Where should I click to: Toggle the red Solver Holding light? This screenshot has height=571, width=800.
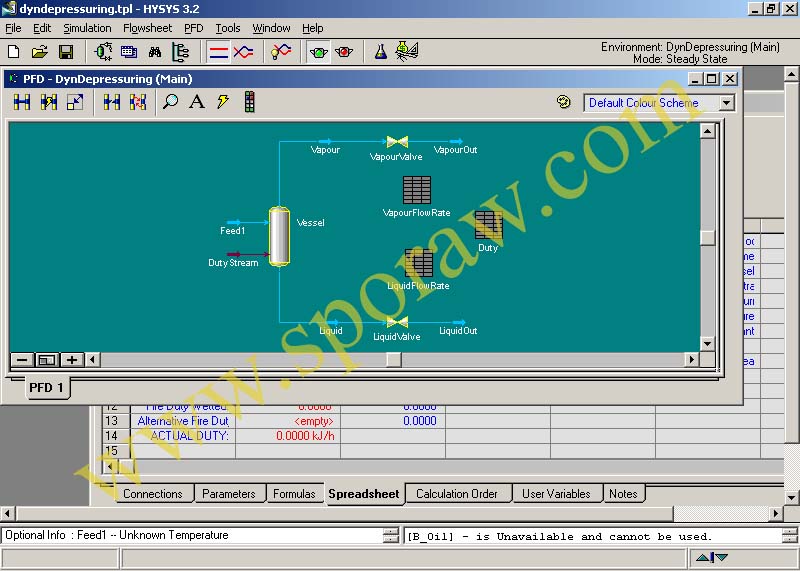[345, 51]
